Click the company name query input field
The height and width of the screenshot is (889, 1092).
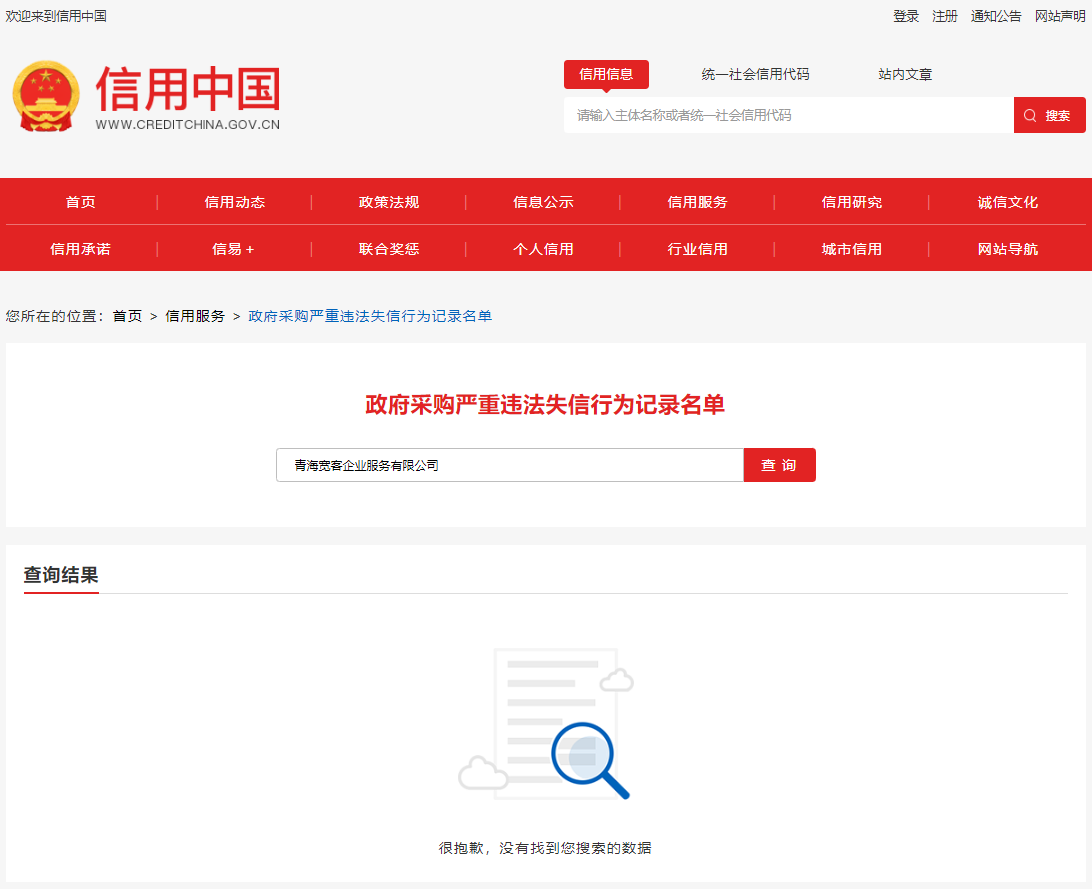[x=510, y=465]
